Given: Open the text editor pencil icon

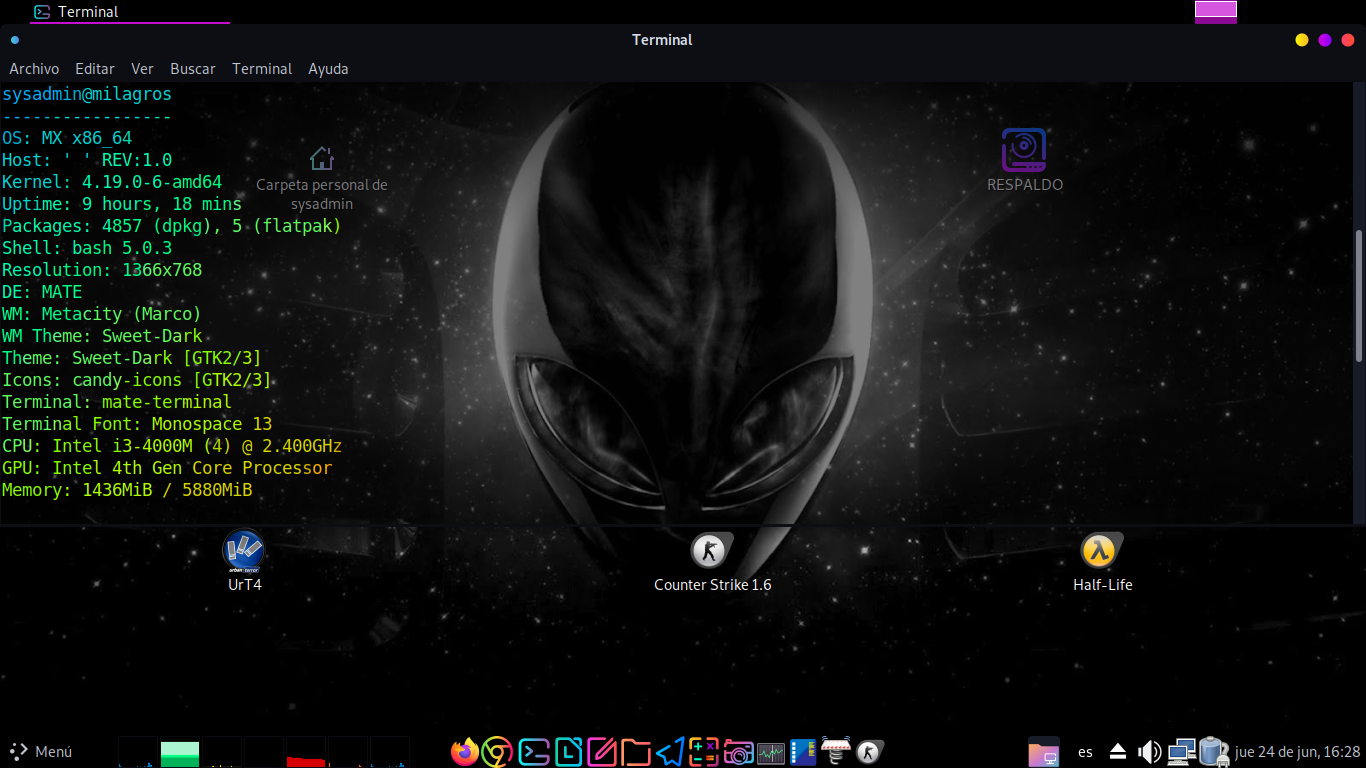Looking at the screenshot, I should point(602,752).
